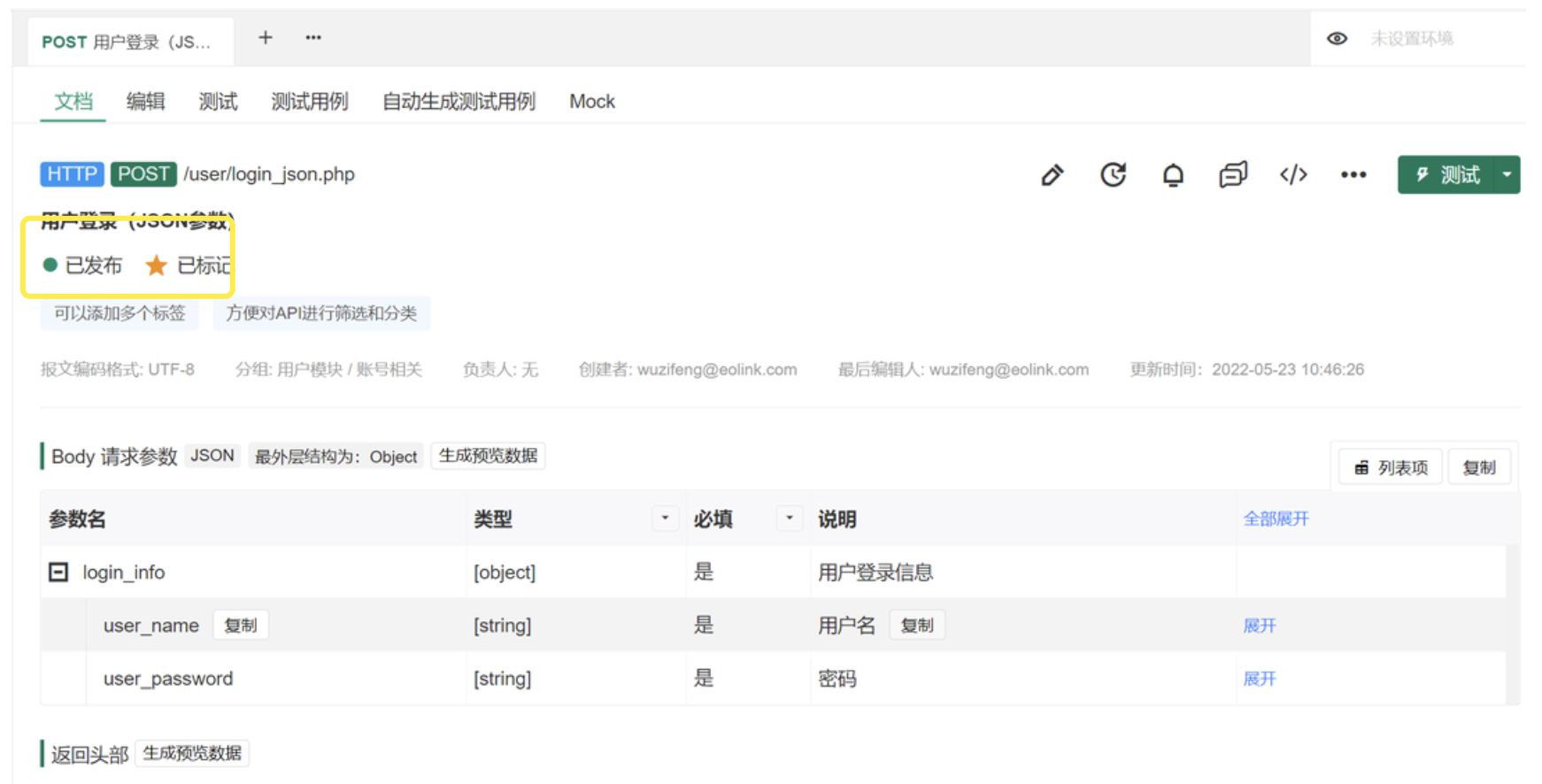1542x784 pixels.
Task: Switch to the Mock tab
Action: 592,102
